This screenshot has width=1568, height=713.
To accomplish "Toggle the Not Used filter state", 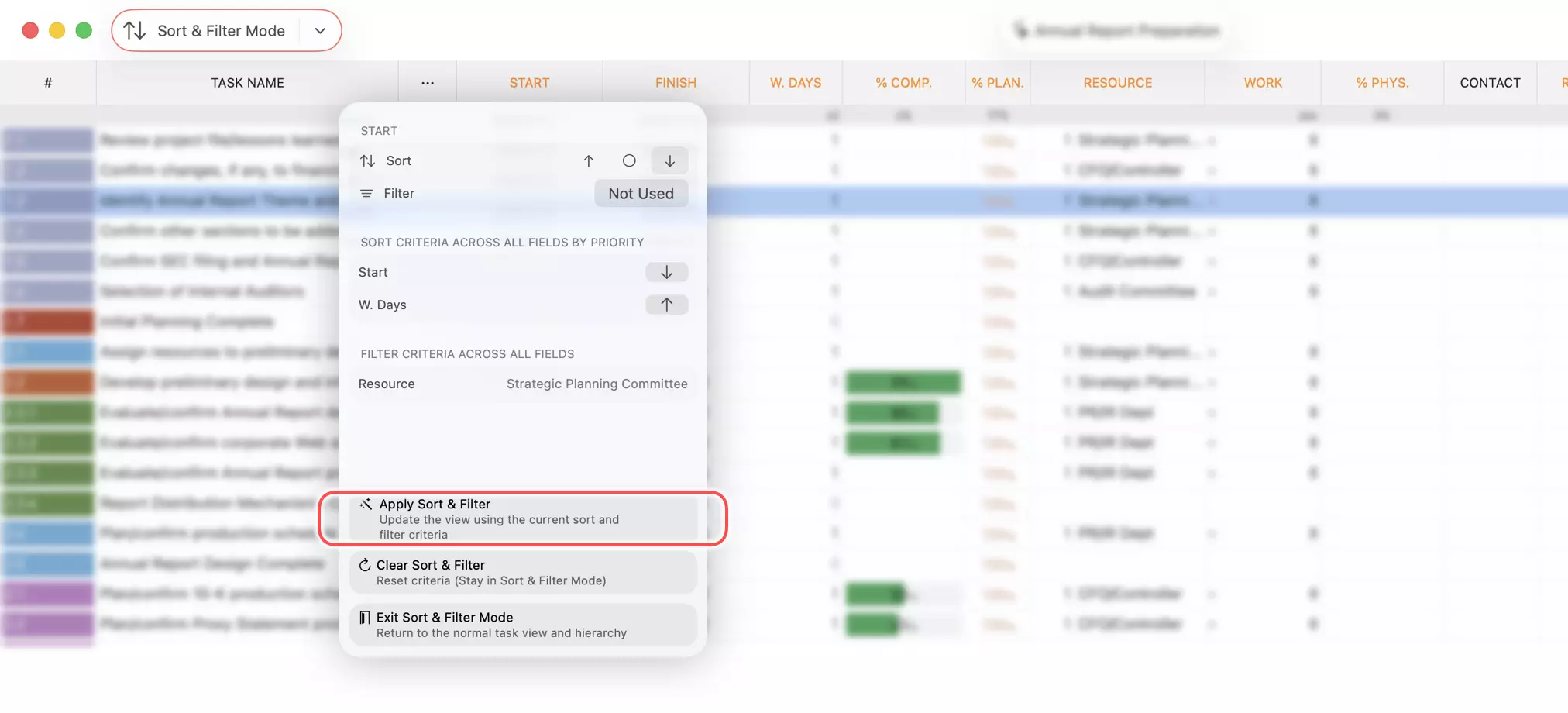I will (641, 193).
